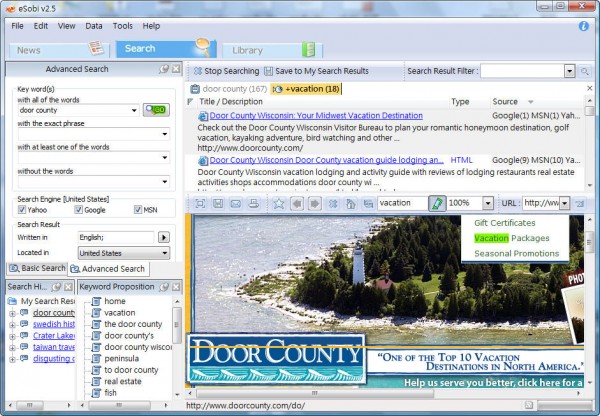
Task: Close the Keyword Proposition panel
Action: [176, 287]
